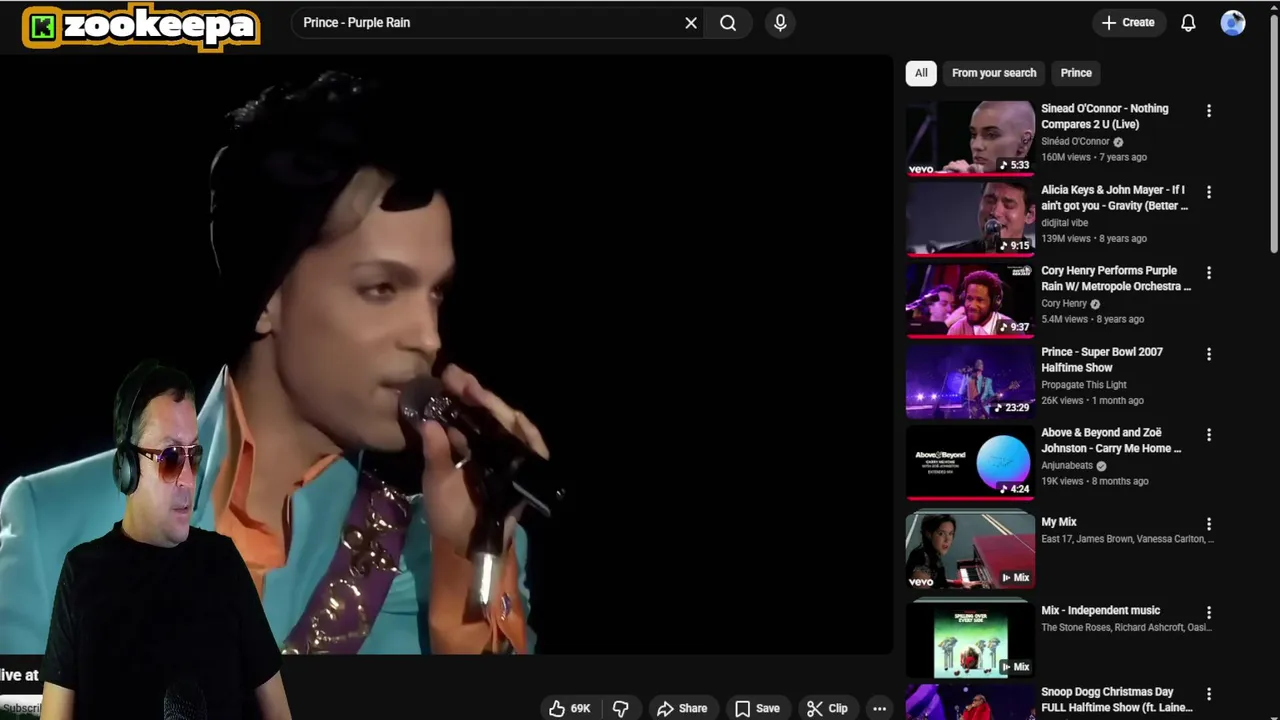Open thumbnail of Cory Henry Purple Rain video
Image resolution: width=1280 pixels, height=720 pixels.
[970, 300]
